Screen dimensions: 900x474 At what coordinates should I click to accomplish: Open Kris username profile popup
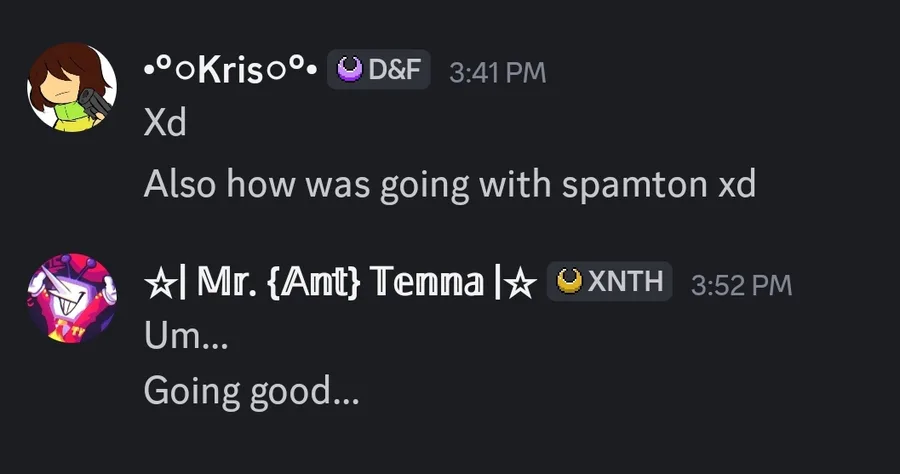pos(230,70)
